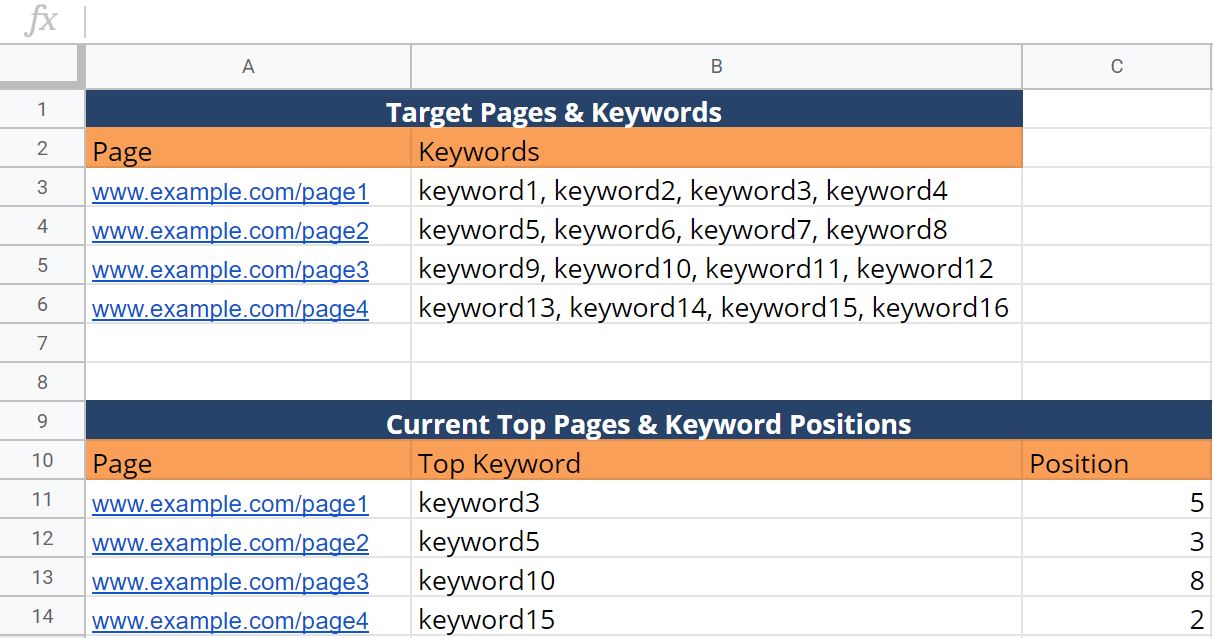Select row 7 header
Viewport: 1213px width, 638px height.
click(x=42, y=343)
